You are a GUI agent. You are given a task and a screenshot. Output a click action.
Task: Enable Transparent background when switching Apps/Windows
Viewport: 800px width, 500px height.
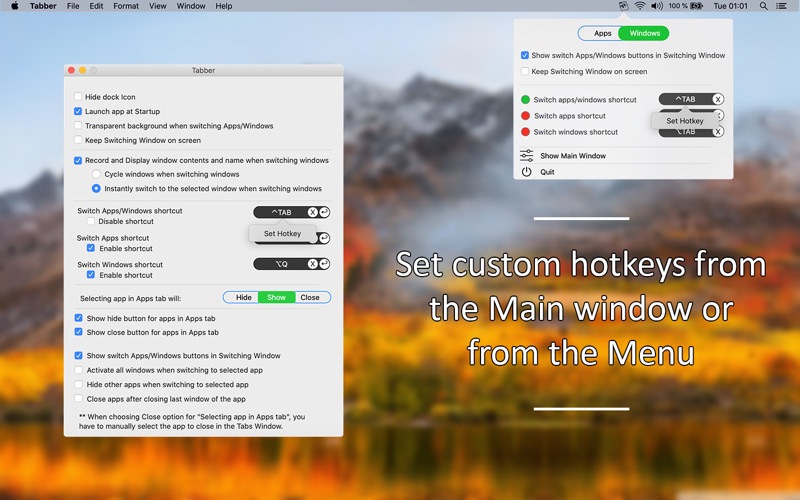(78, 126)
